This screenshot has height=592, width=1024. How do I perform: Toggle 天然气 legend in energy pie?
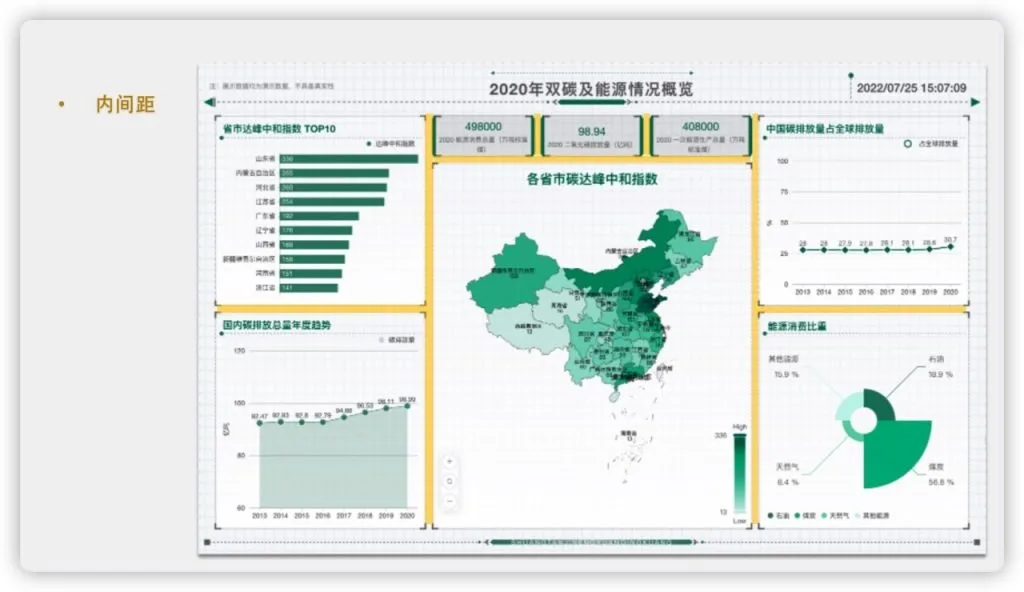(835, 516)
